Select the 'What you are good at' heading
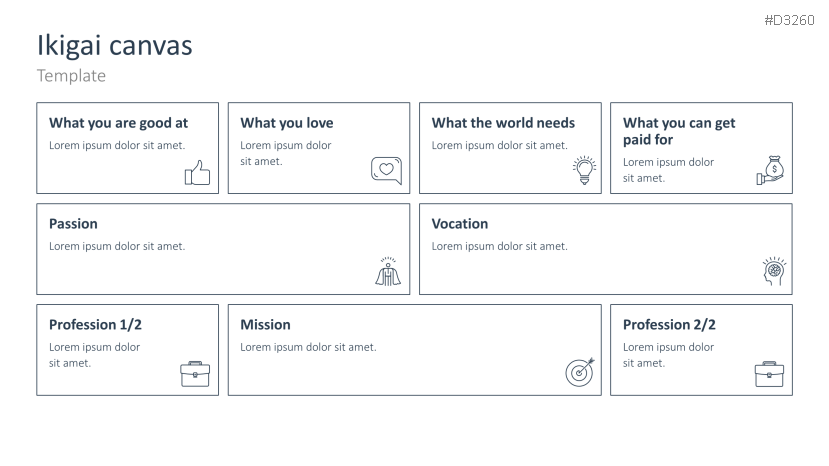The width and height of the screenshot is (829, 466). tap(118, 123)
